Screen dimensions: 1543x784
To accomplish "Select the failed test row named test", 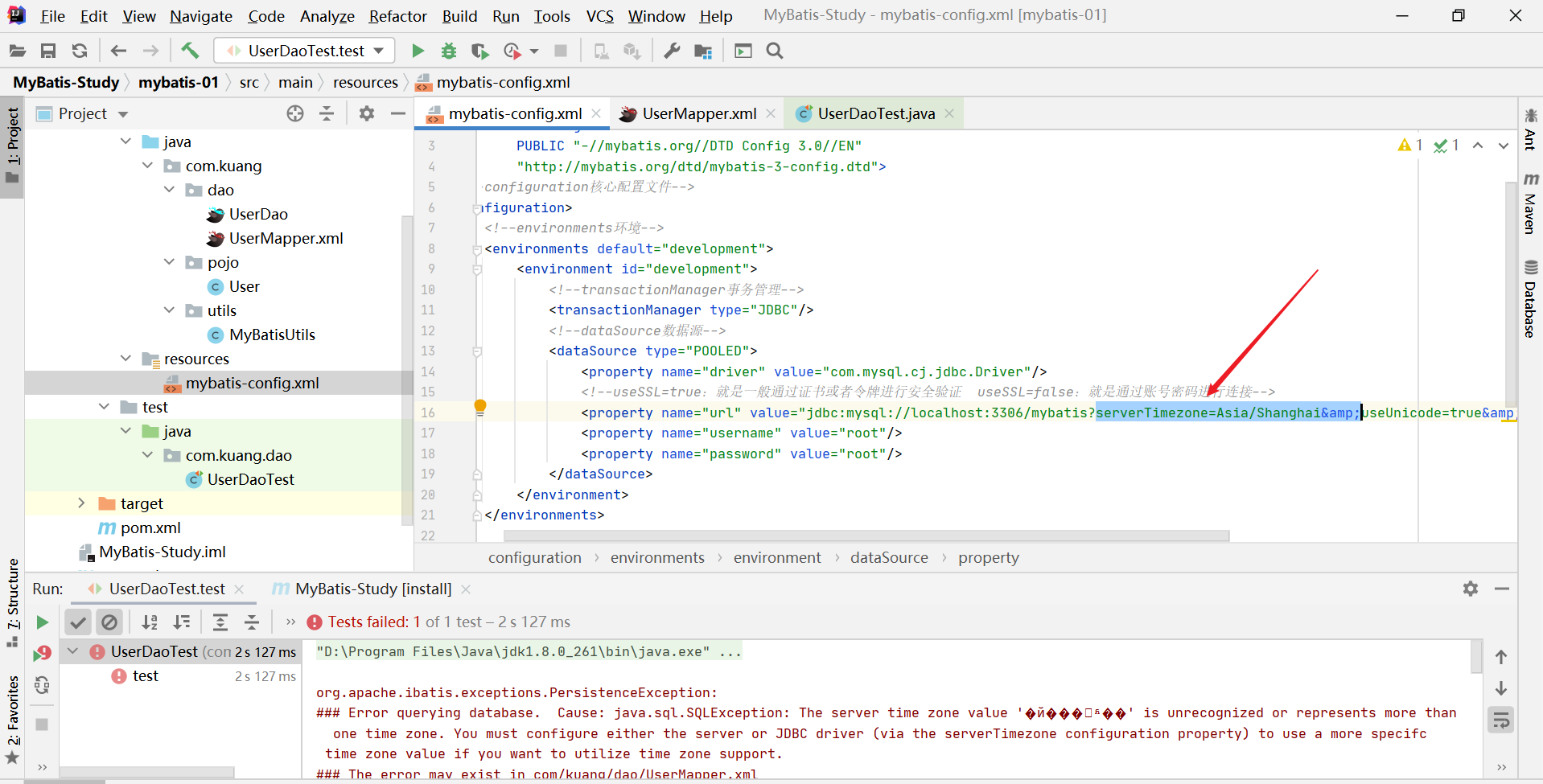I will click(180, 675).
